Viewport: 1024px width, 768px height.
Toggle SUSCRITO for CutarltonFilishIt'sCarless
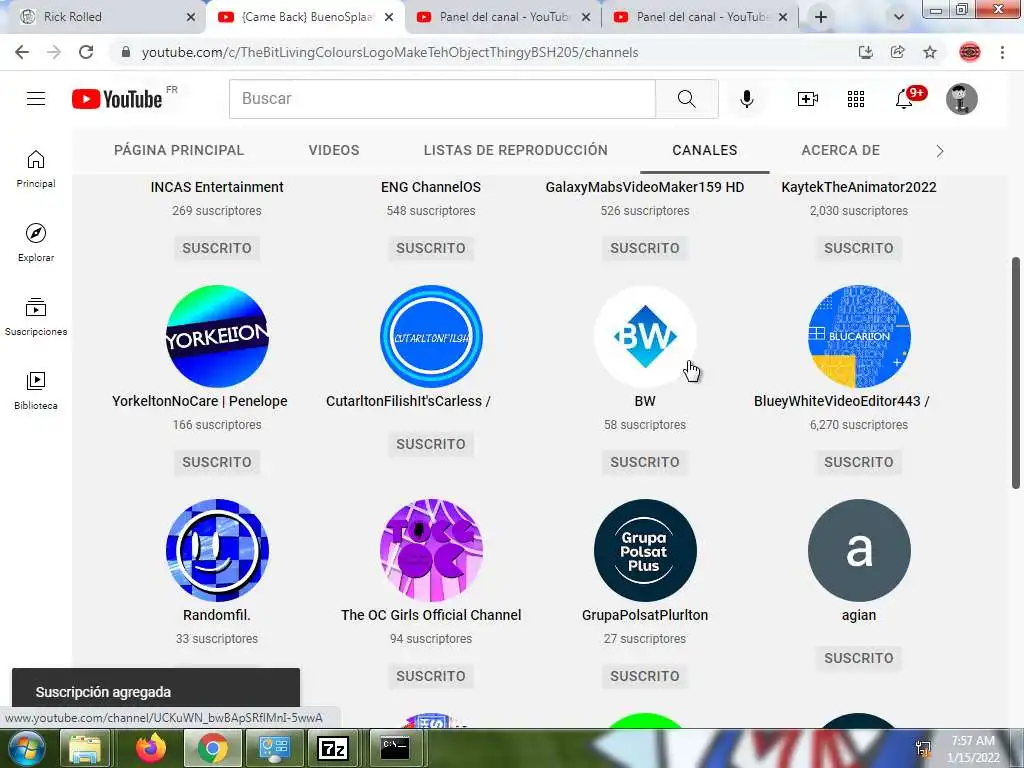[431, 444]
